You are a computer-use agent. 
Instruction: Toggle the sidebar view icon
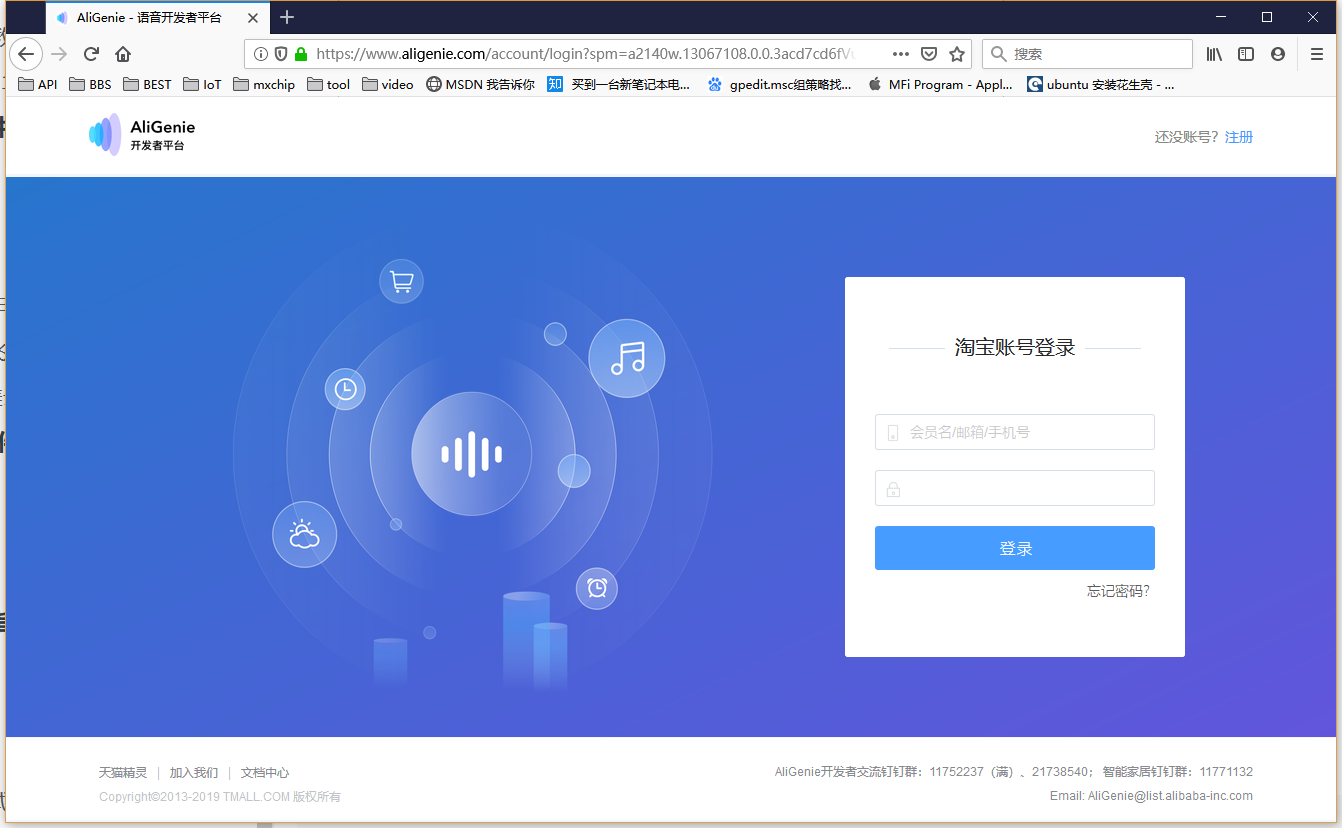pyautogui.click(x=1246, y=54)
